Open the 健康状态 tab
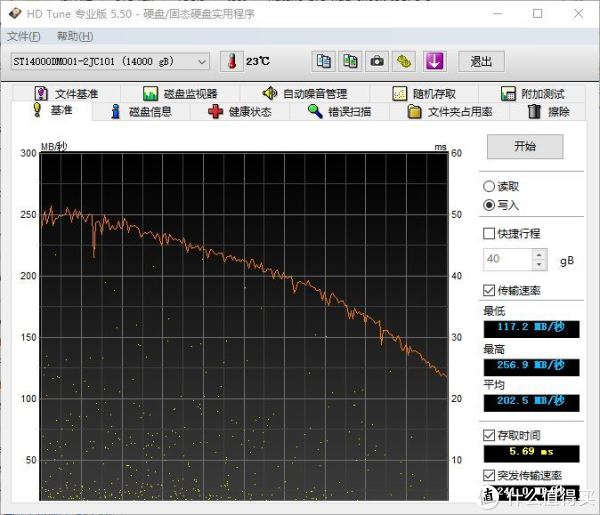600x515 pixels. click(x=239, y=112)
